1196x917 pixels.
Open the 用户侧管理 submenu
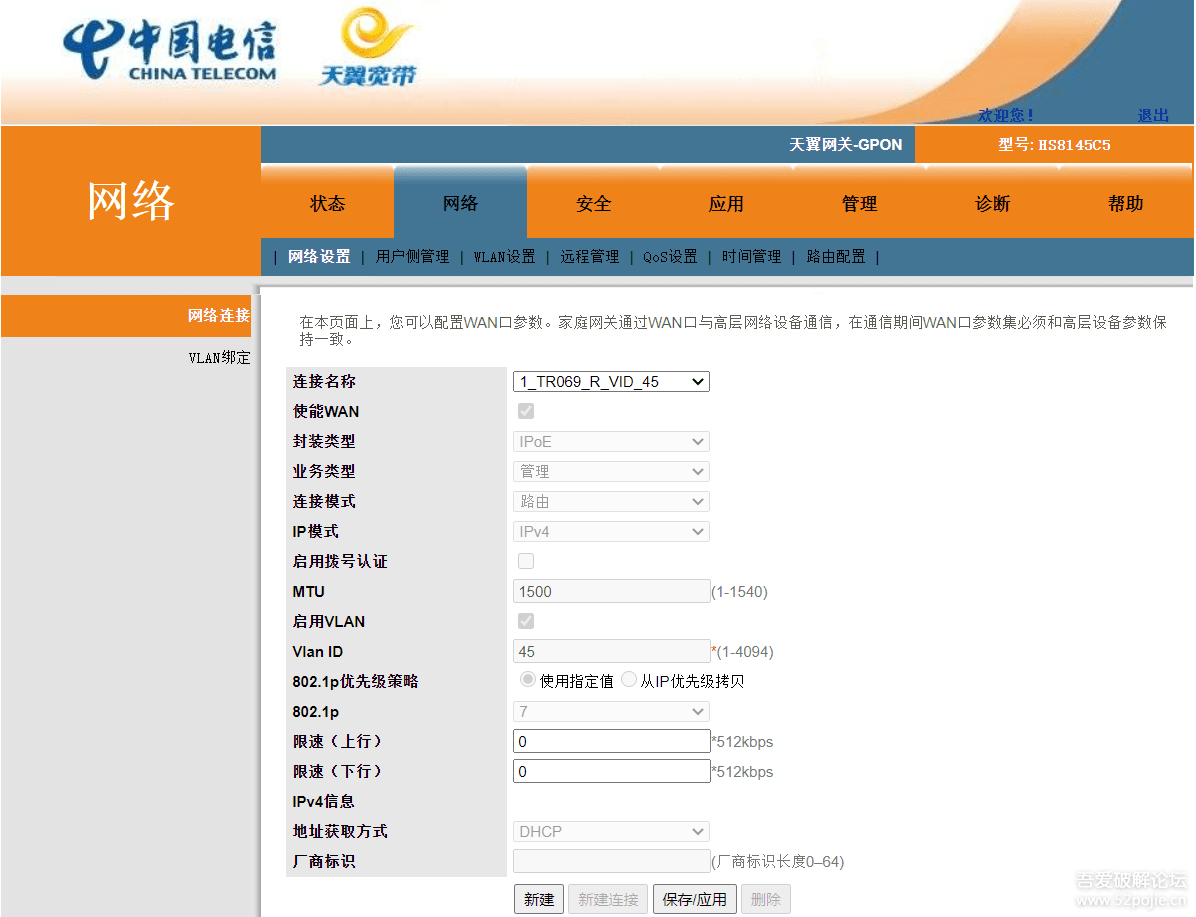(x=412, y=256)
